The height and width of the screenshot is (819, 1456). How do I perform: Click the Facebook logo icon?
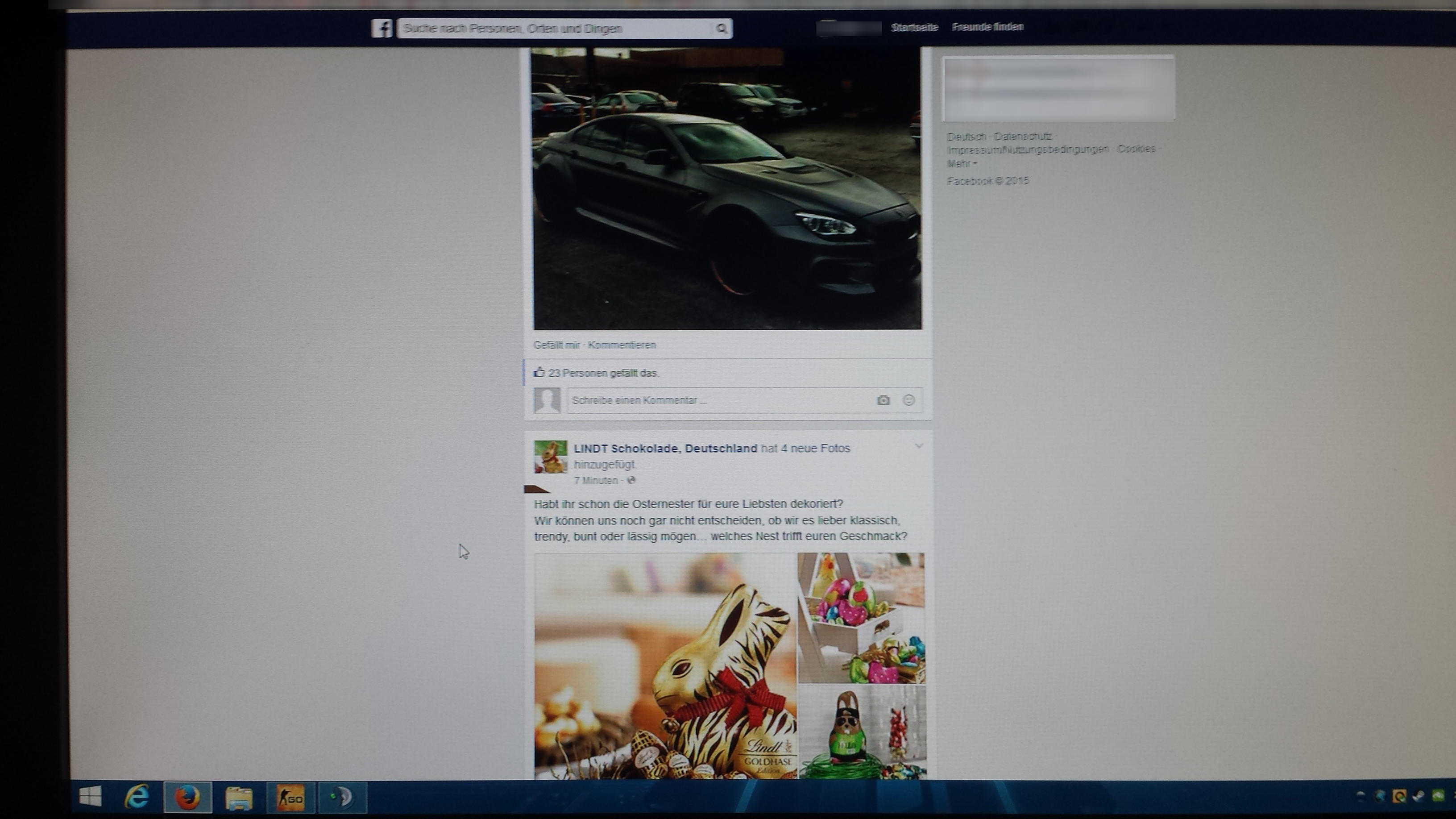click(382, 28)
